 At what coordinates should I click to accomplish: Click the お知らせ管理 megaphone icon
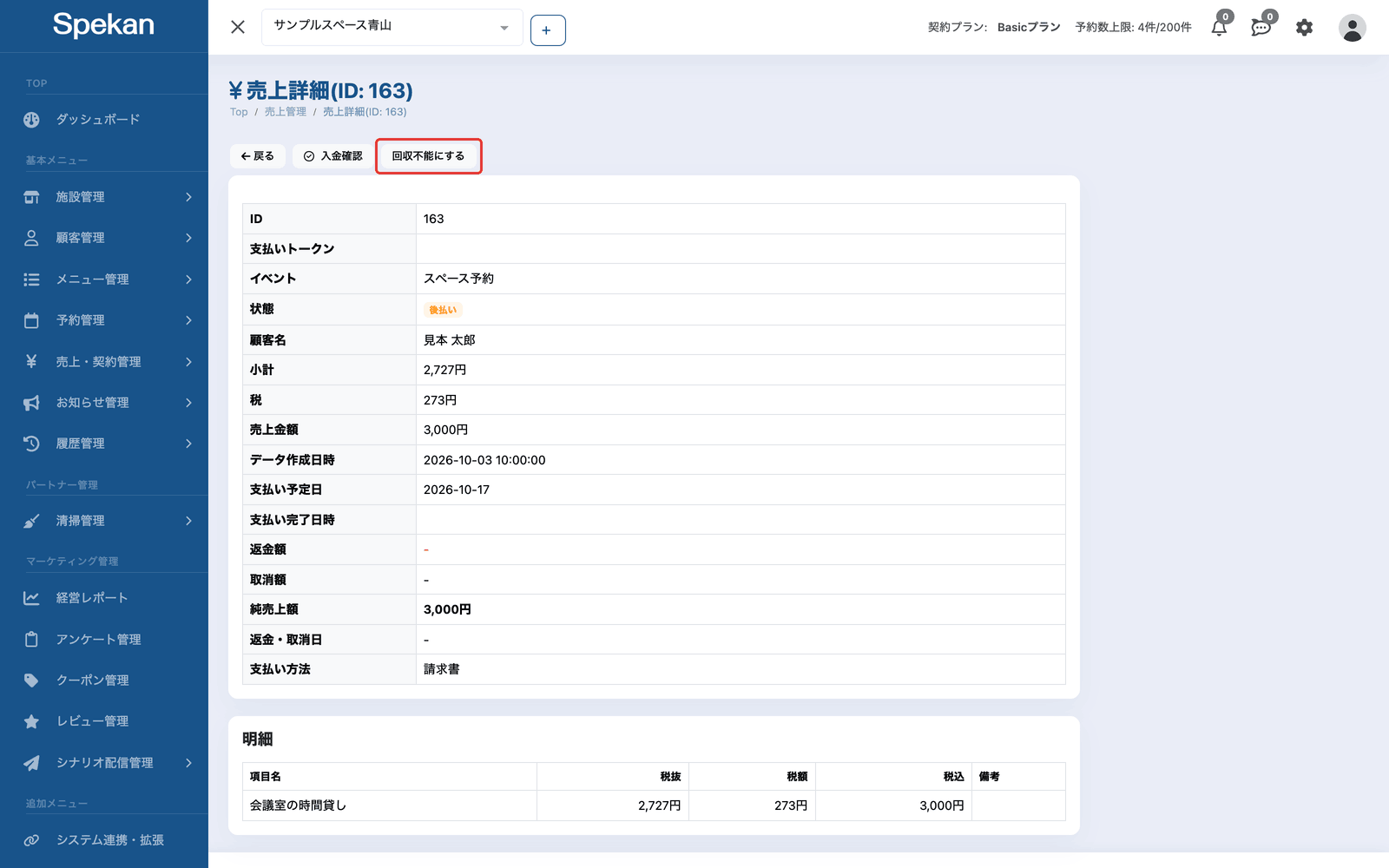(x=31, y=403)
